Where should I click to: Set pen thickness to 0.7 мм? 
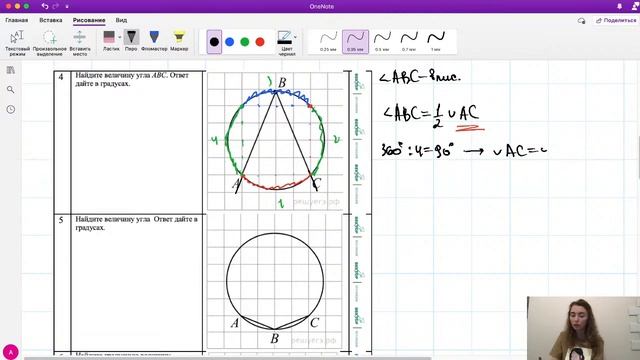409,42
